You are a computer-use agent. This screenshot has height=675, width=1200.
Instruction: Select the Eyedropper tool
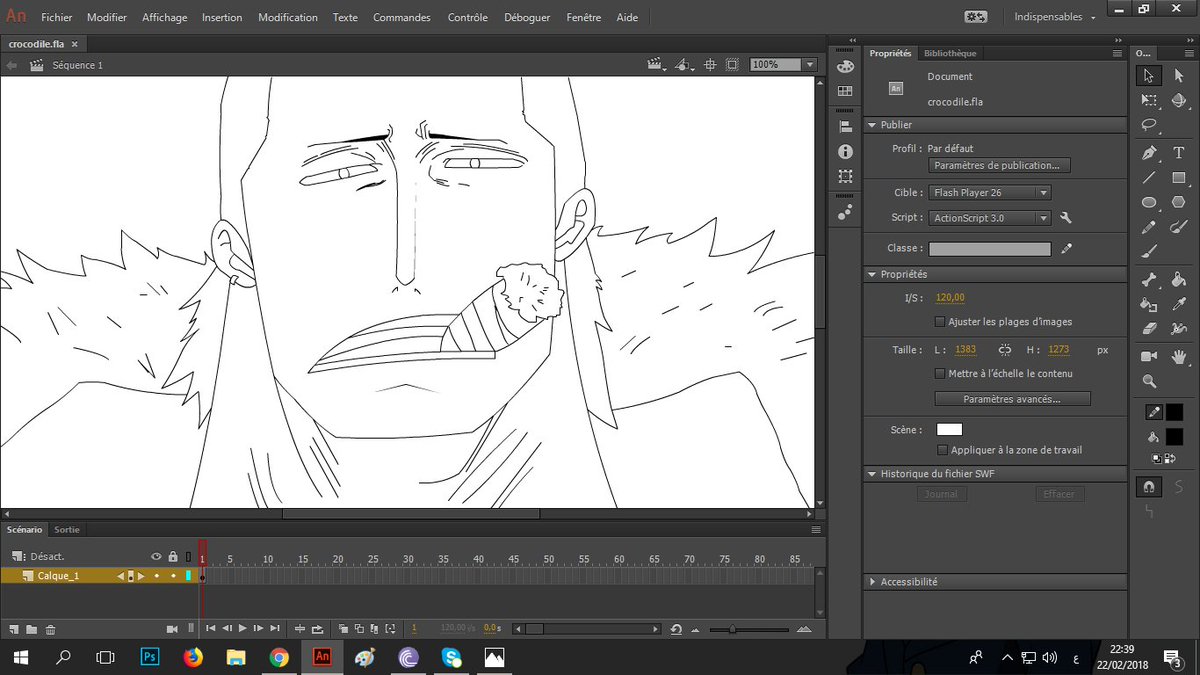pos(1179,304)
